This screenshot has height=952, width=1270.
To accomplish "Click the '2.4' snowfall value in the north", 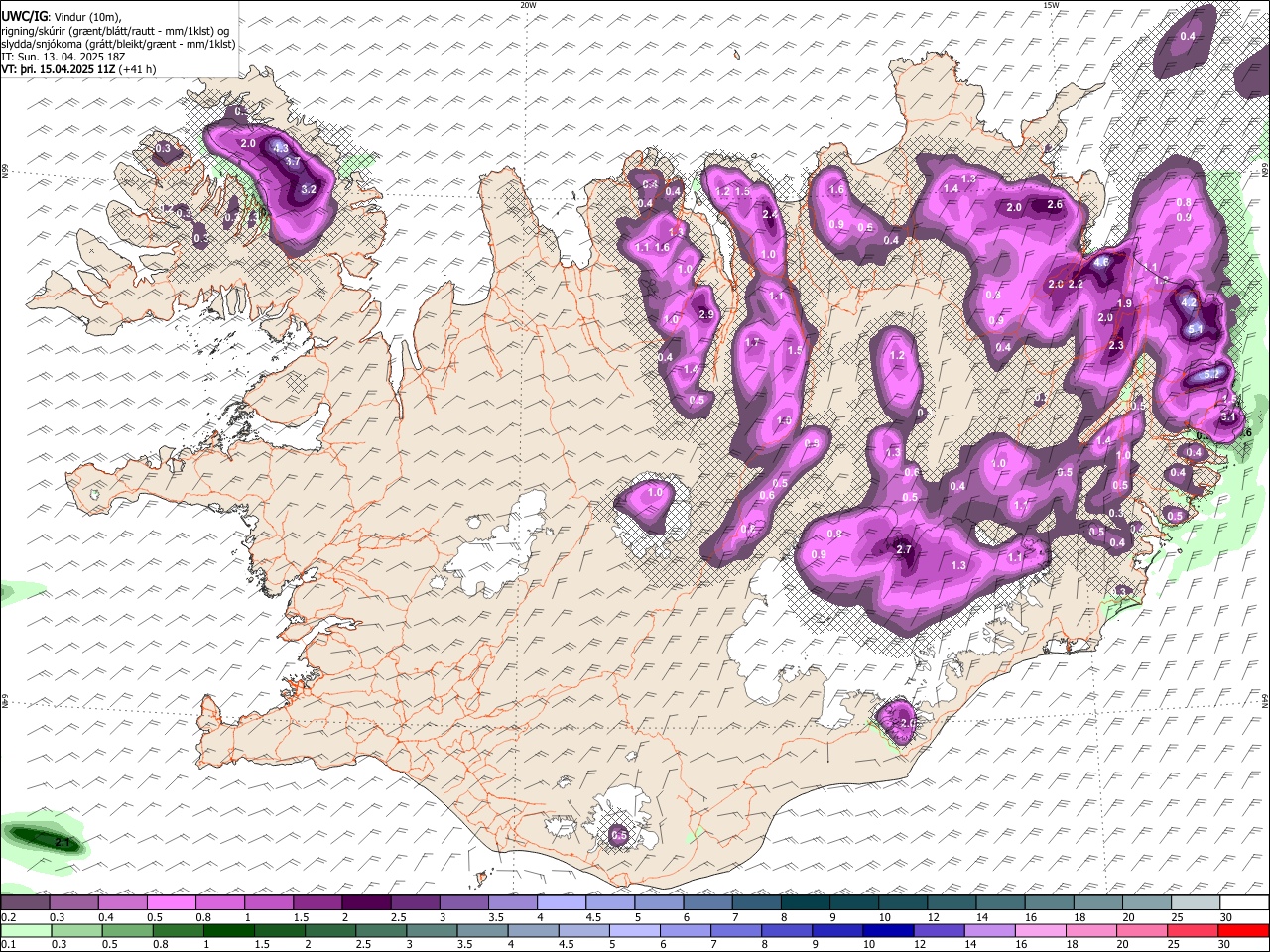I will click(769, 215).
